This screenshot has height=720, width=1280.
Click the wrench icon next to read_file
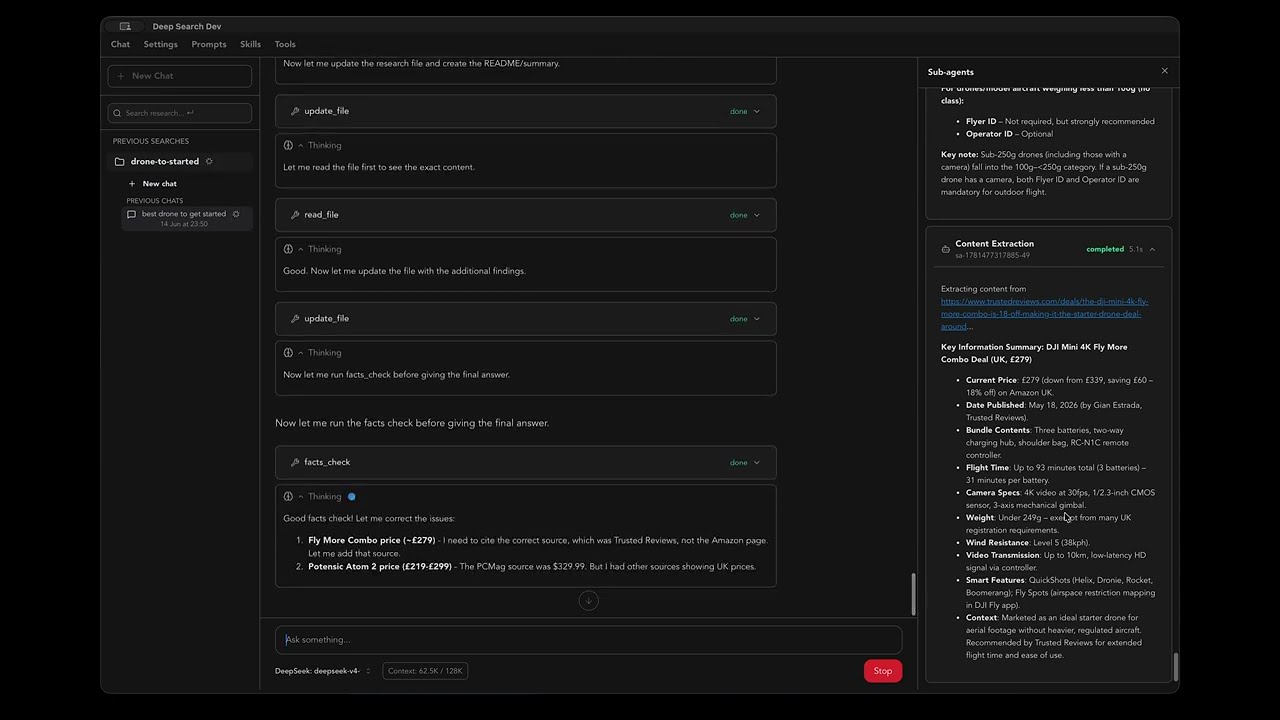[295, 215]
